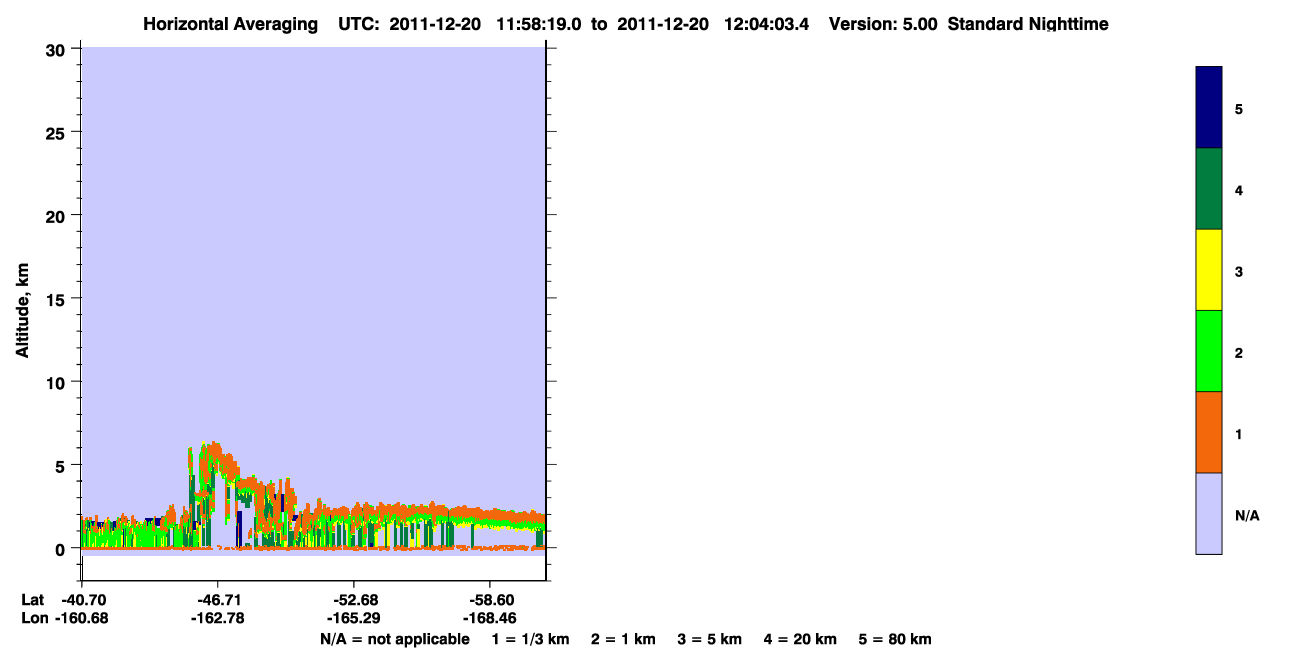Click latitude value -40.70
The height and width of the screenshot is (667, 1300).
point(84,600)
